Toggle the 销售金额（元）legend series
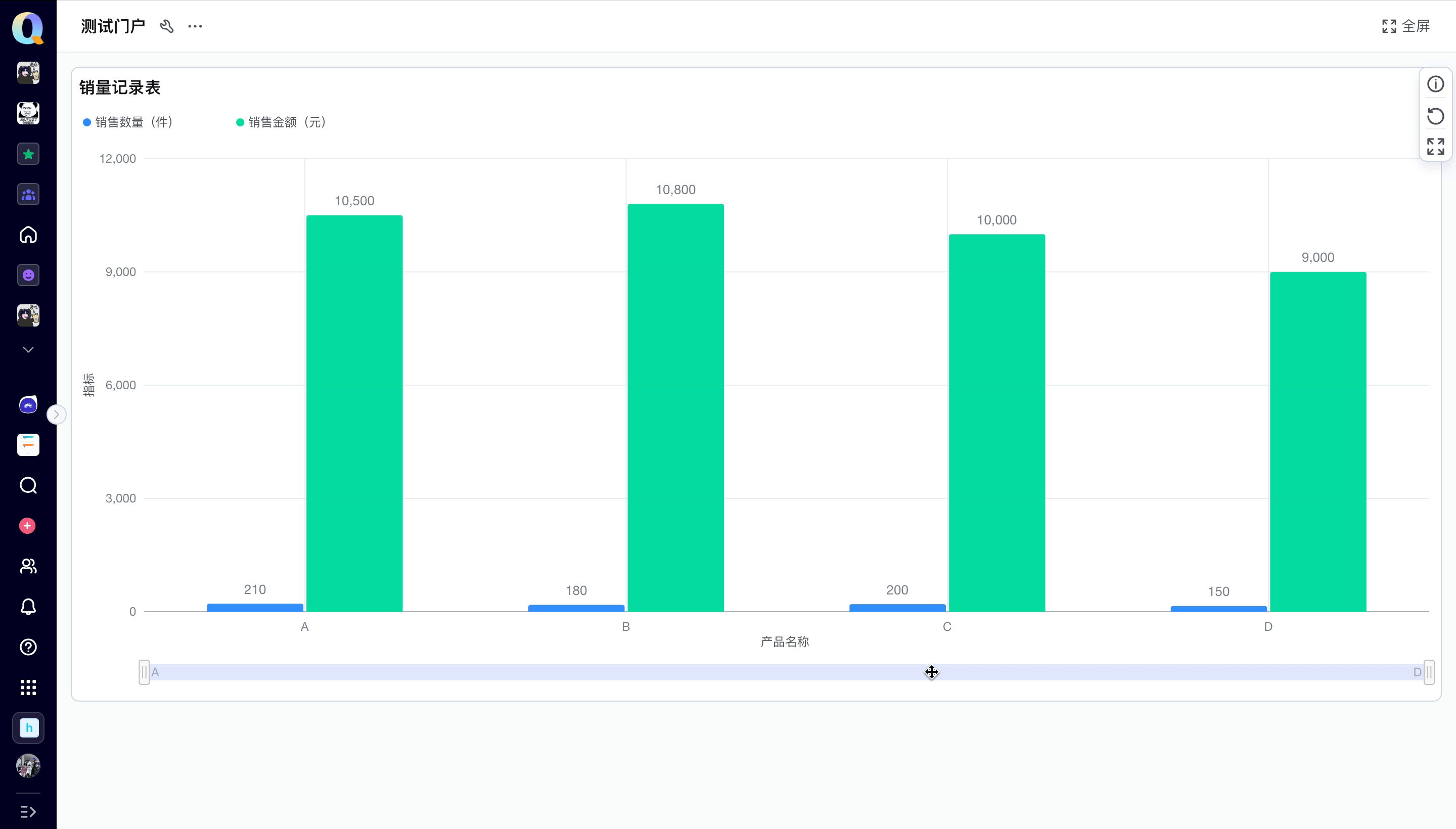This screenshot has height=829, width=1456. pos(281,122)
